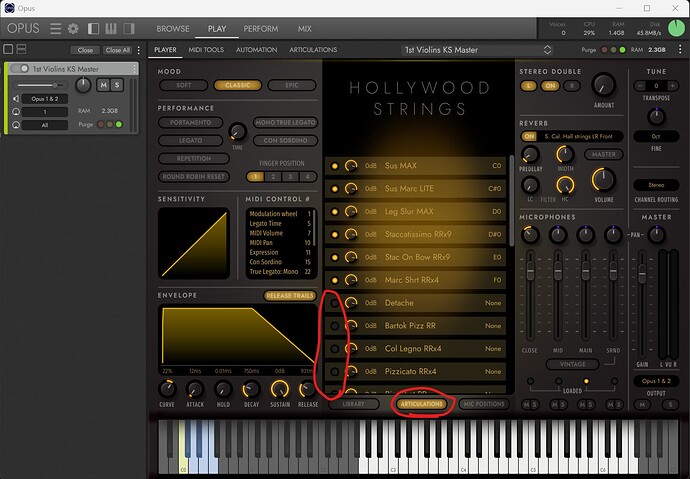This screenshot has height=479, width=690.
Task: Show the LIBRARY view button
Action: 353,404
